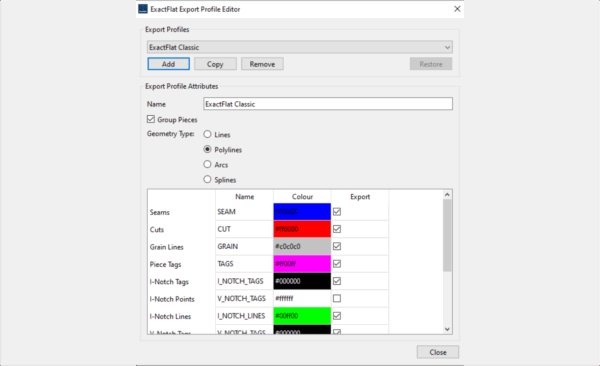Click the V_NOTCH_TAGS cell in I-Notch Points row

(x=245, y=298)
